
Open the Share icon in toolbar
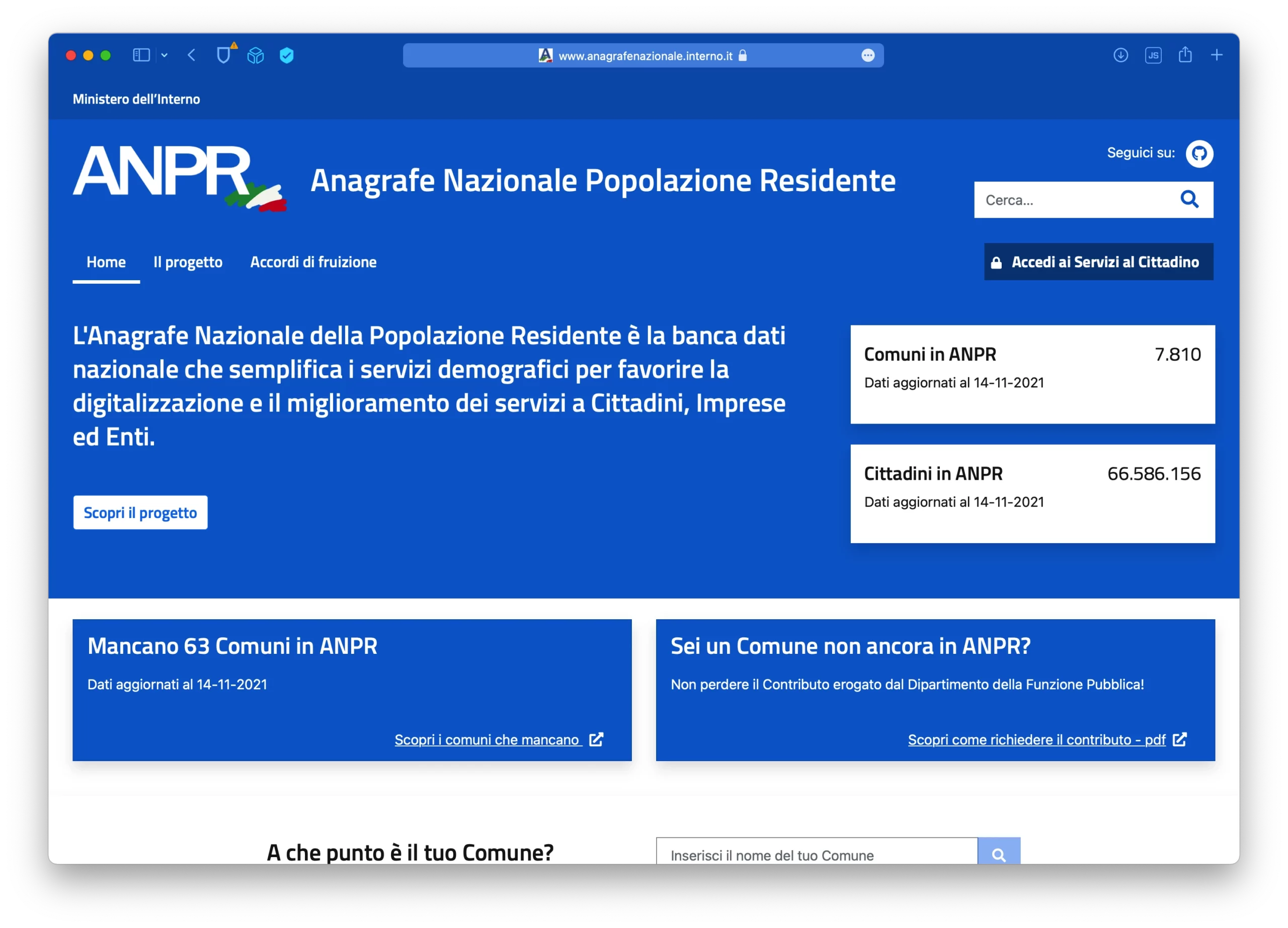coord(1185,54)
